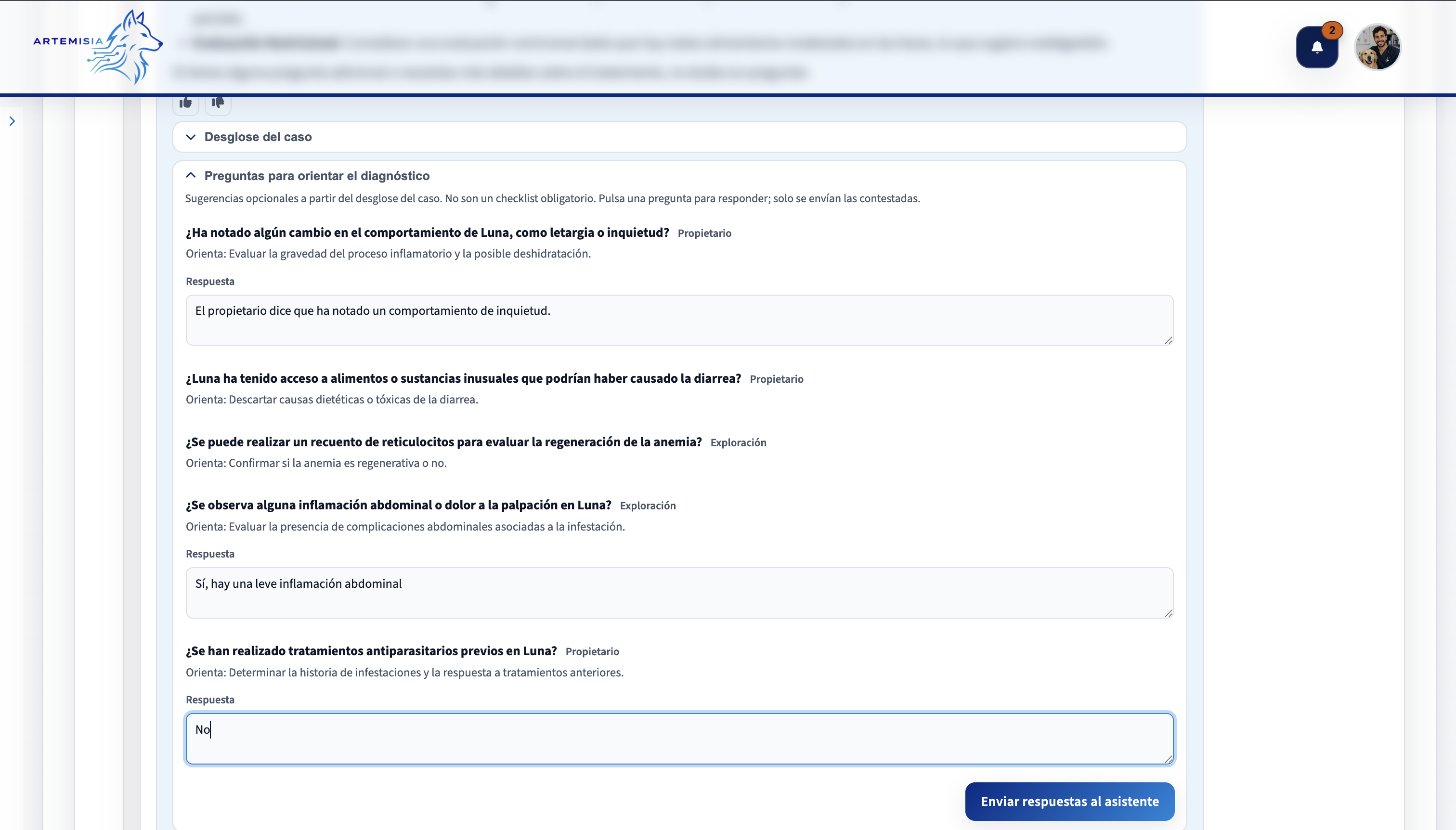Click Enviar respuestas al asistente

(1069, 802)
